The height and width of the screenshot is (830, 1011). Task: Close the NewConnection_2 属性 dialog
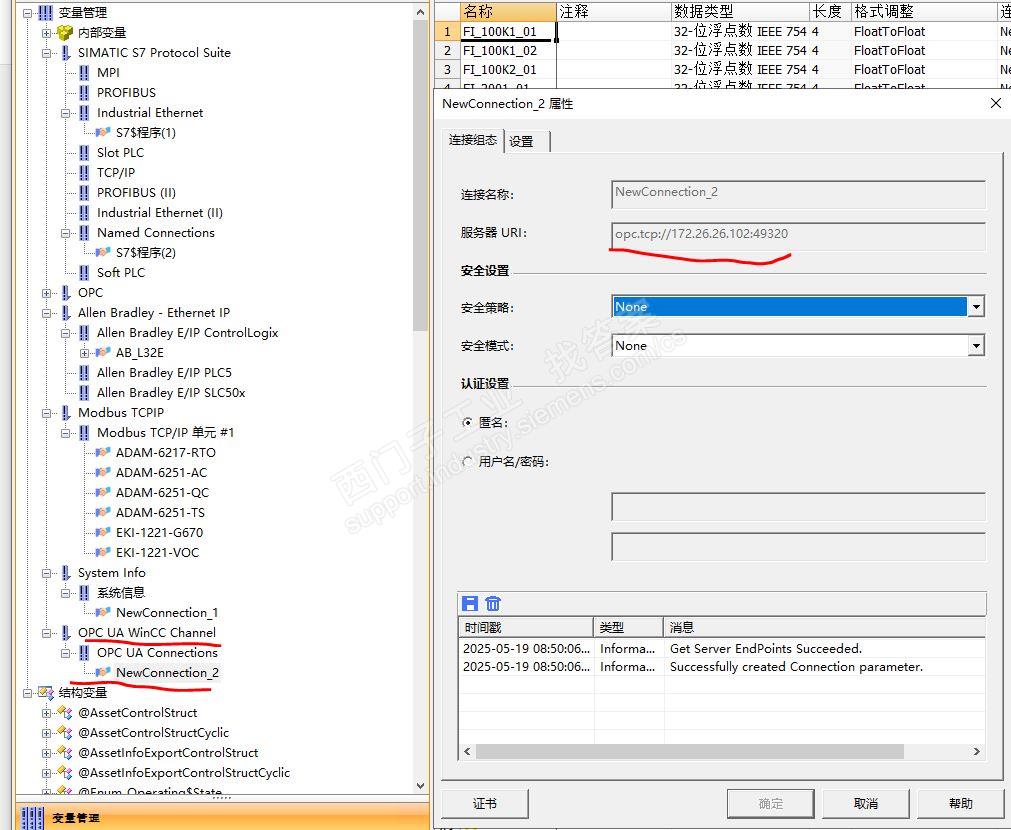(996, 103)
